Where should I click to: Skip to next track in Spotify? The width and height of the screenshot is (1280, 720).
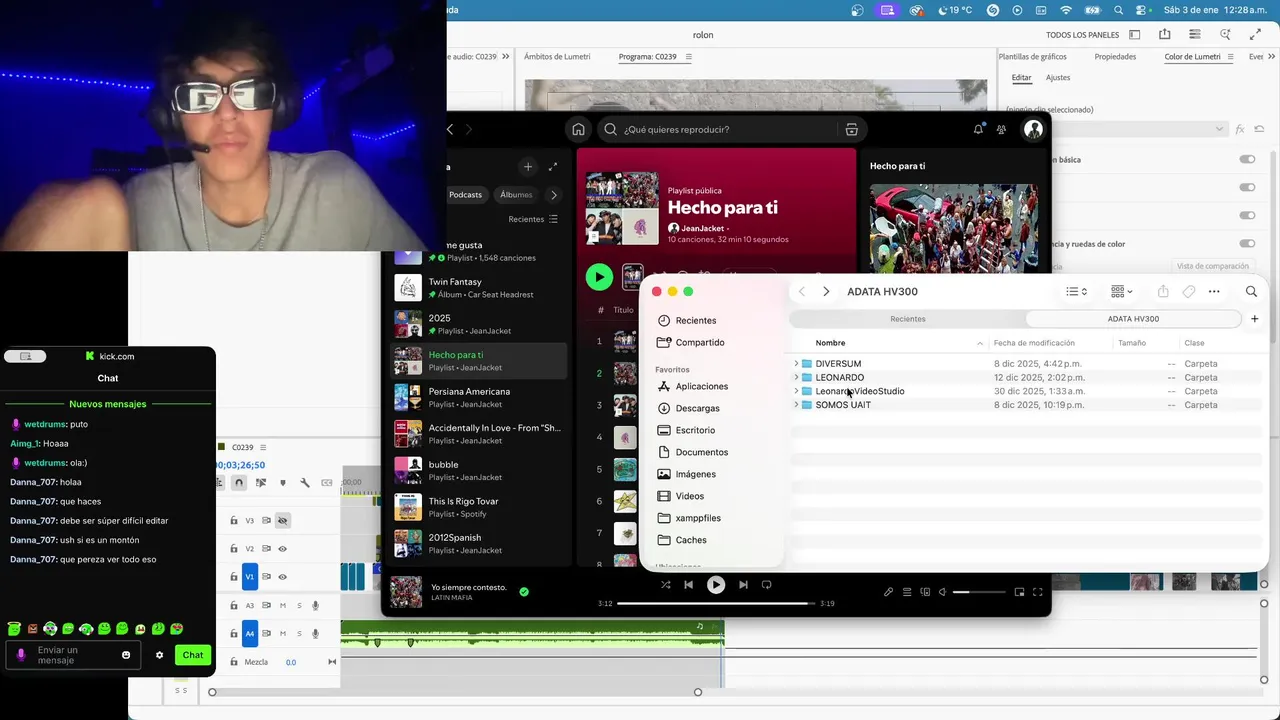click(743, 585)
